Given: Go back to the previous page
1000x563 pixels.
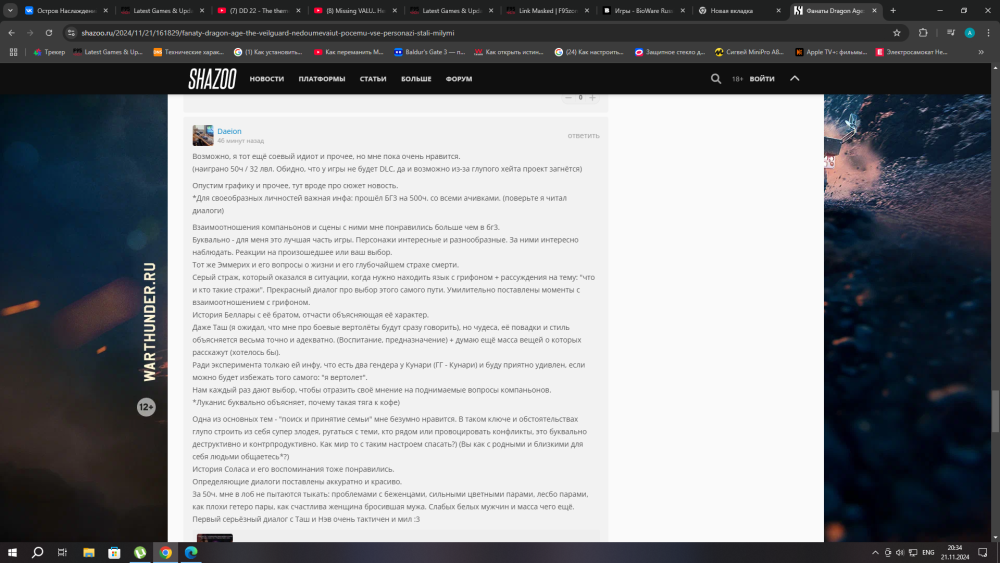Looking at the screenshot, I should coord(13,32).
